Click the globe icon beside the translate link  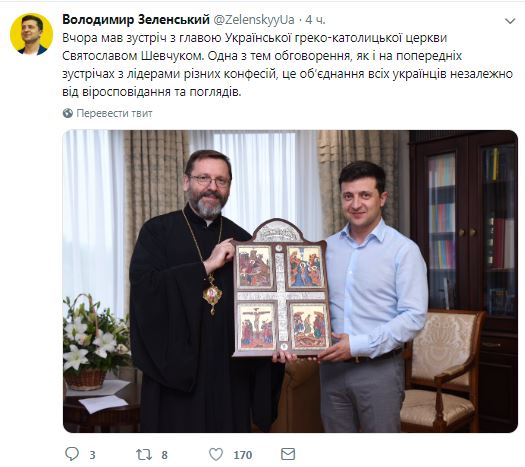tap(68, 113)
